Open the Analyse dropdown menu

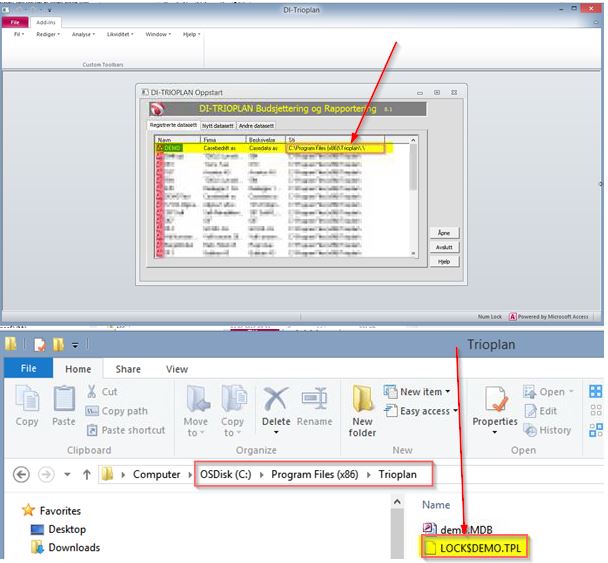83,35
